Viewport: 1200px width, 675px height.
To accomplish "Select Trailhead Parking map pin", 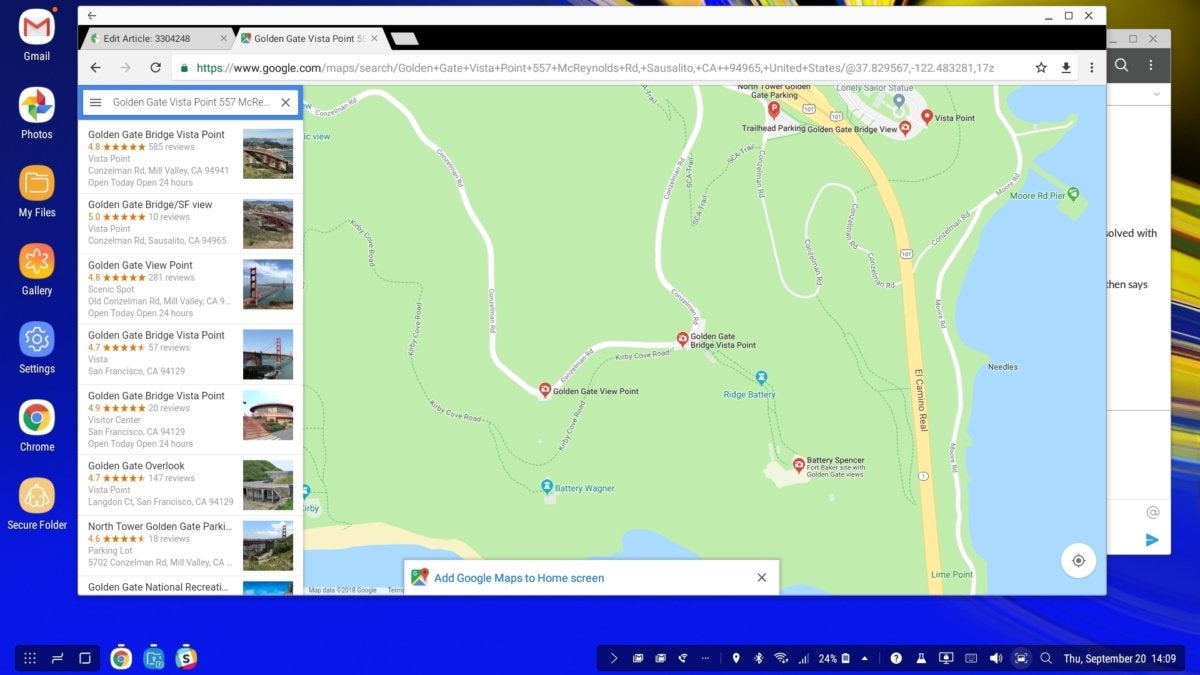I will pos(773,110).
